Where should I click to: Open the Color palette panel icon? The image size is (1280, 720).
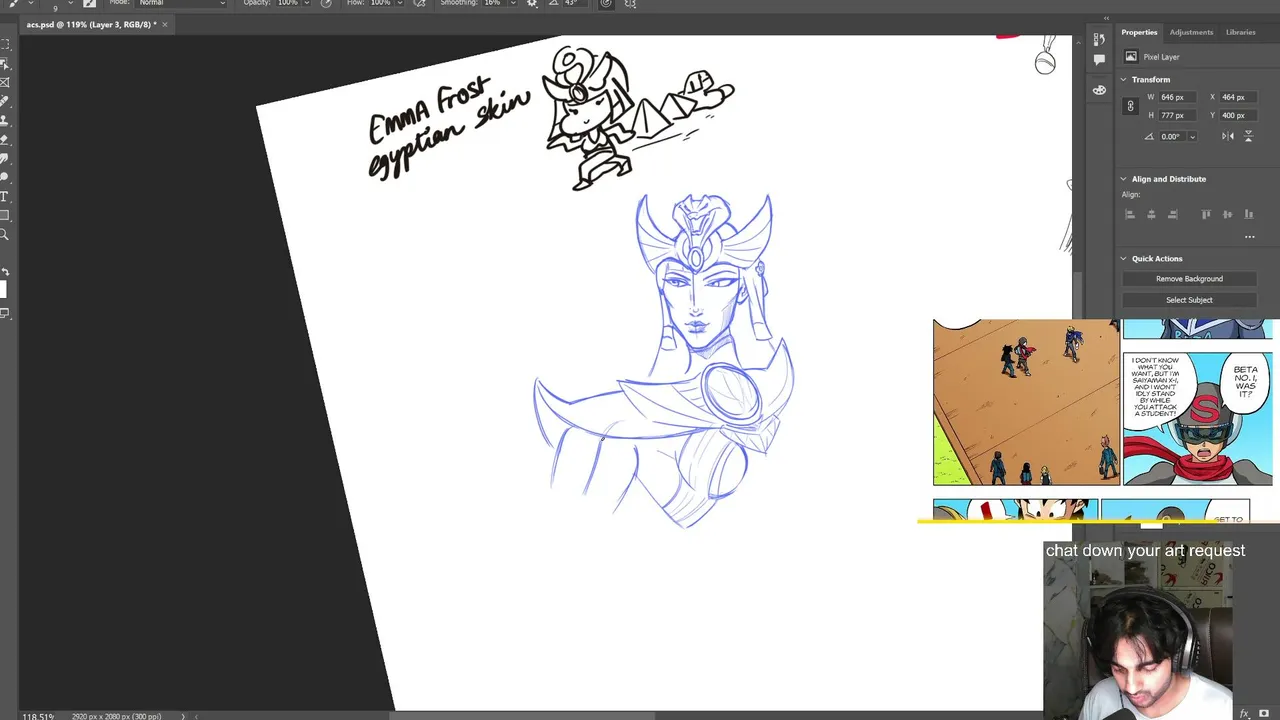point(1099,90)
